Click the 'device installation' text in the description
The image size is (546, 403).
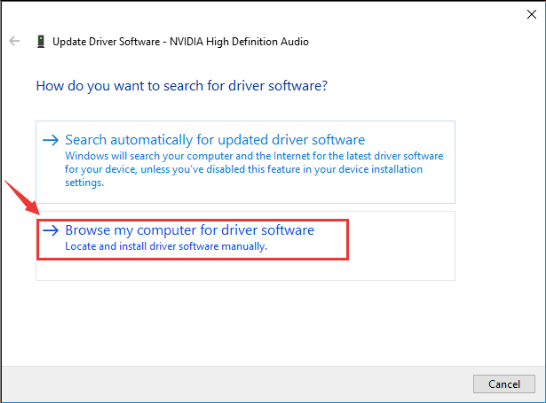tap(380, 169)
